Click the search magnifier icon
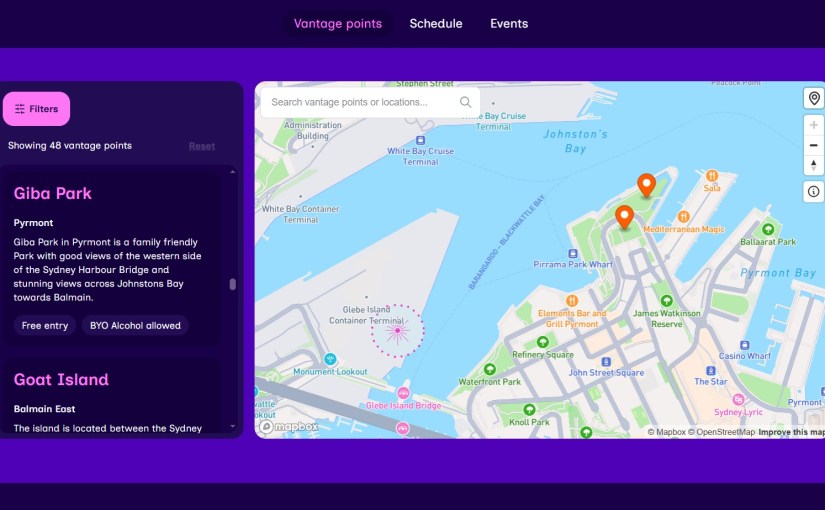This screenshot has width=825, height=510. (x=465, y=102)
